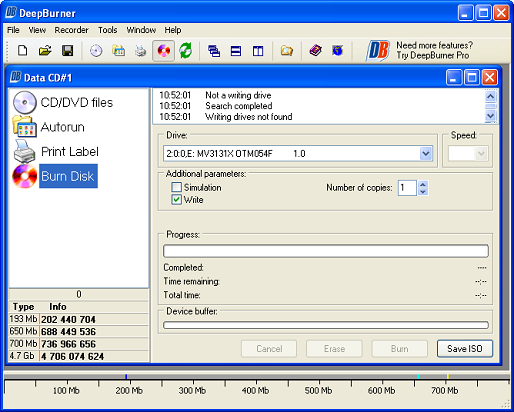Close the Data CD#1 child window
This screenshot has width=514, height=412.
(490, 78)
